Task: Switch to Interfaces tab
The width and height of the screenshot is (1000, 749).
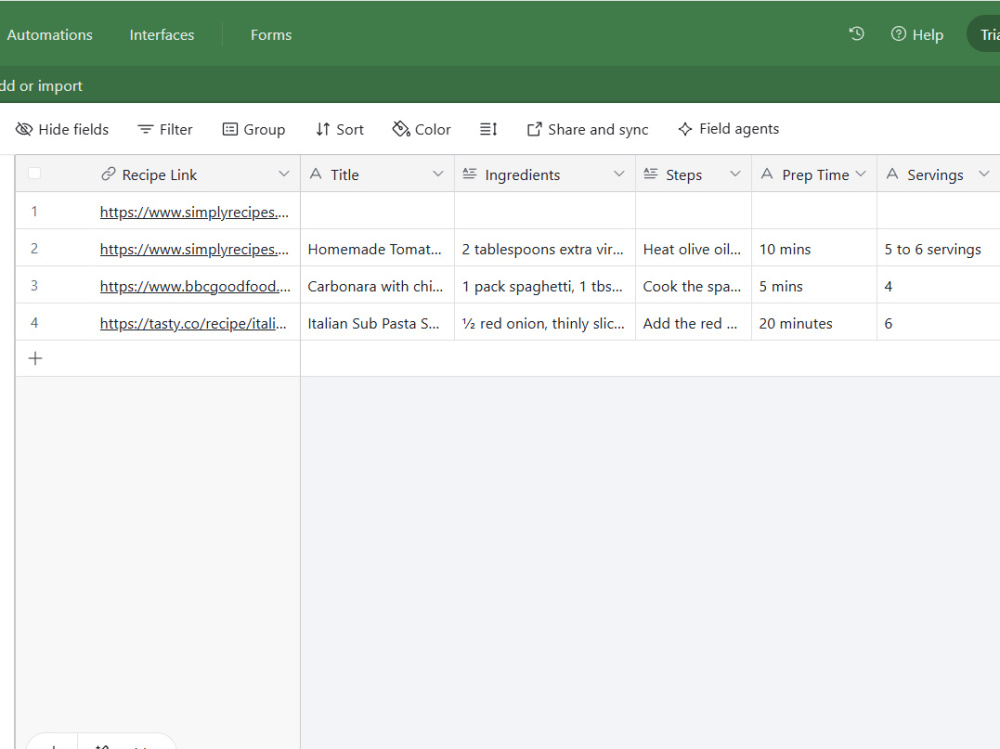Action: click(162, 35)
